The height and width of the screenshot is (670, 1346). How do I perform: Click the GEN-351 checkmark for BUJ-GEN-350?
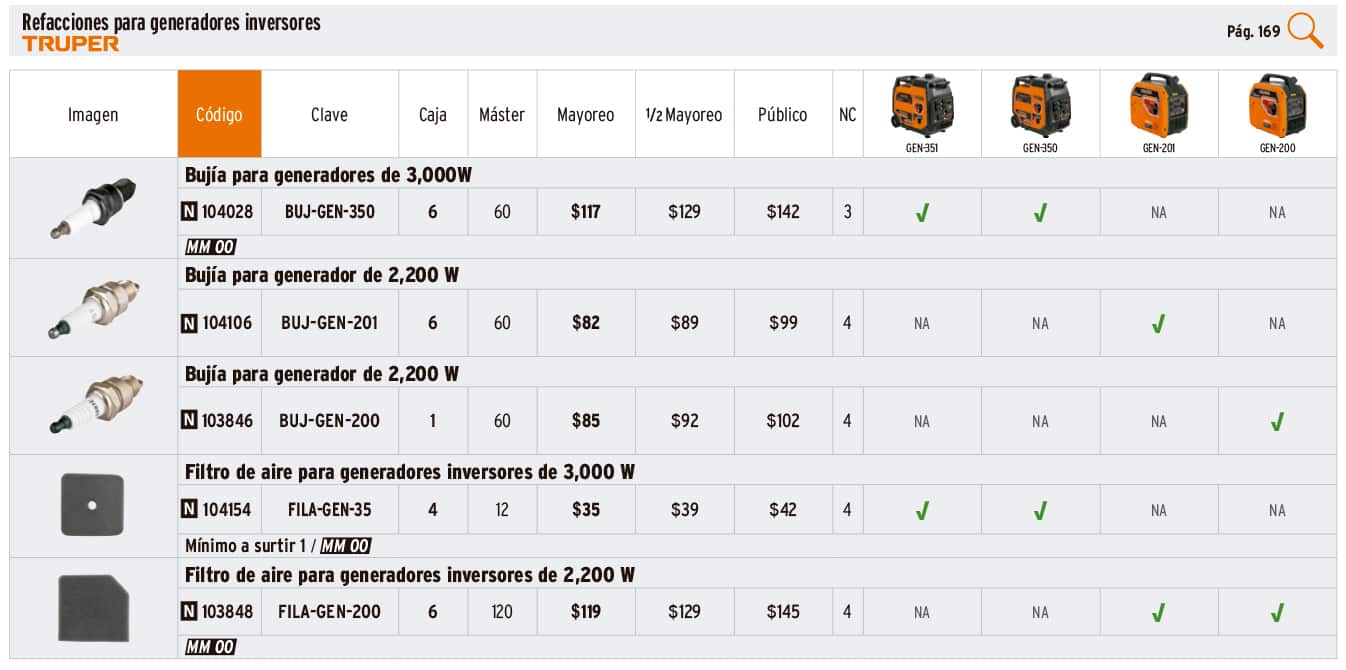point(922,212)
